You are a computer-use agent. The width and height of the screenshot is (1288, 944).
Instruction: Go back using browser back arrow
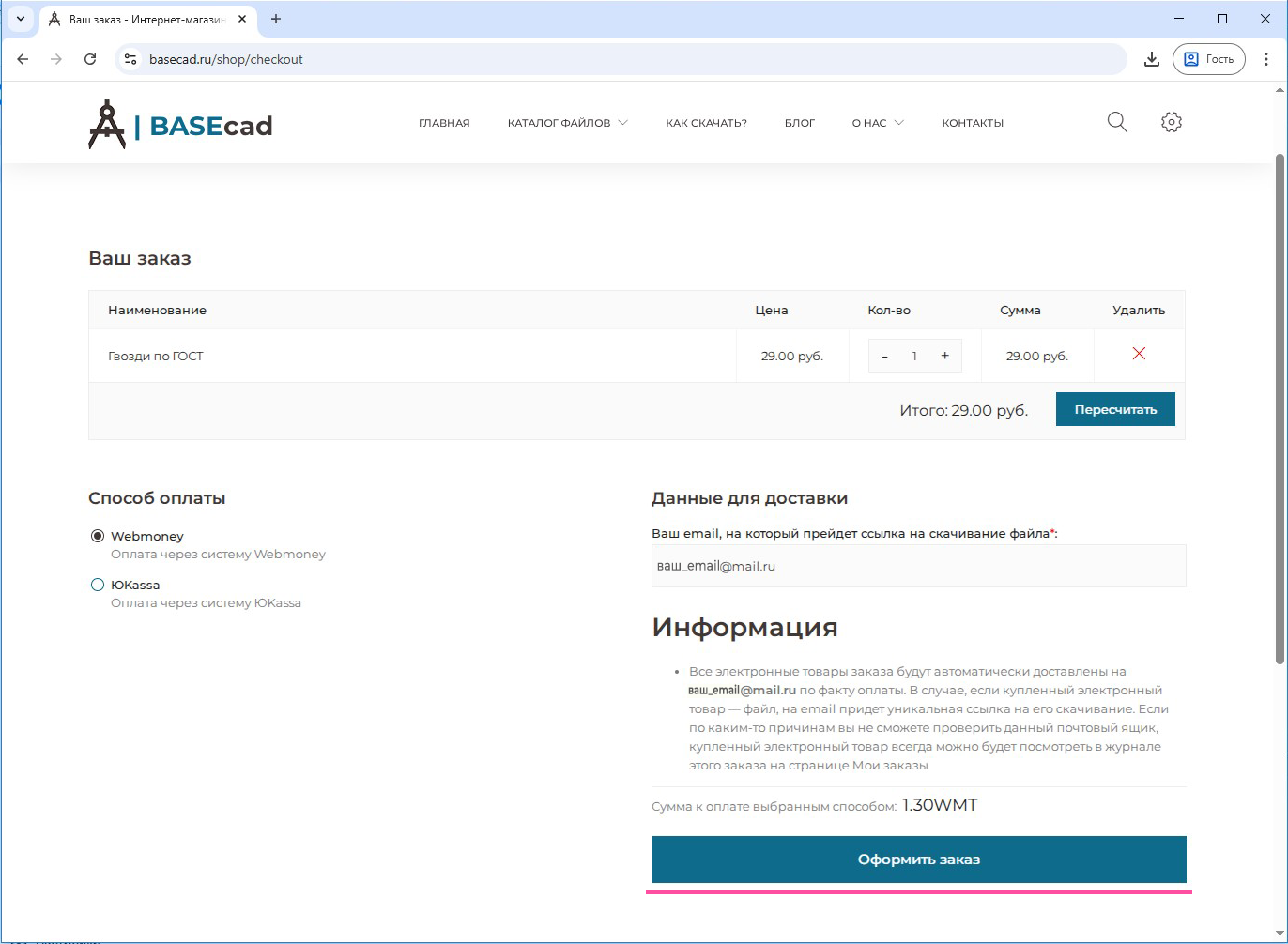click(x=23, y=59)
